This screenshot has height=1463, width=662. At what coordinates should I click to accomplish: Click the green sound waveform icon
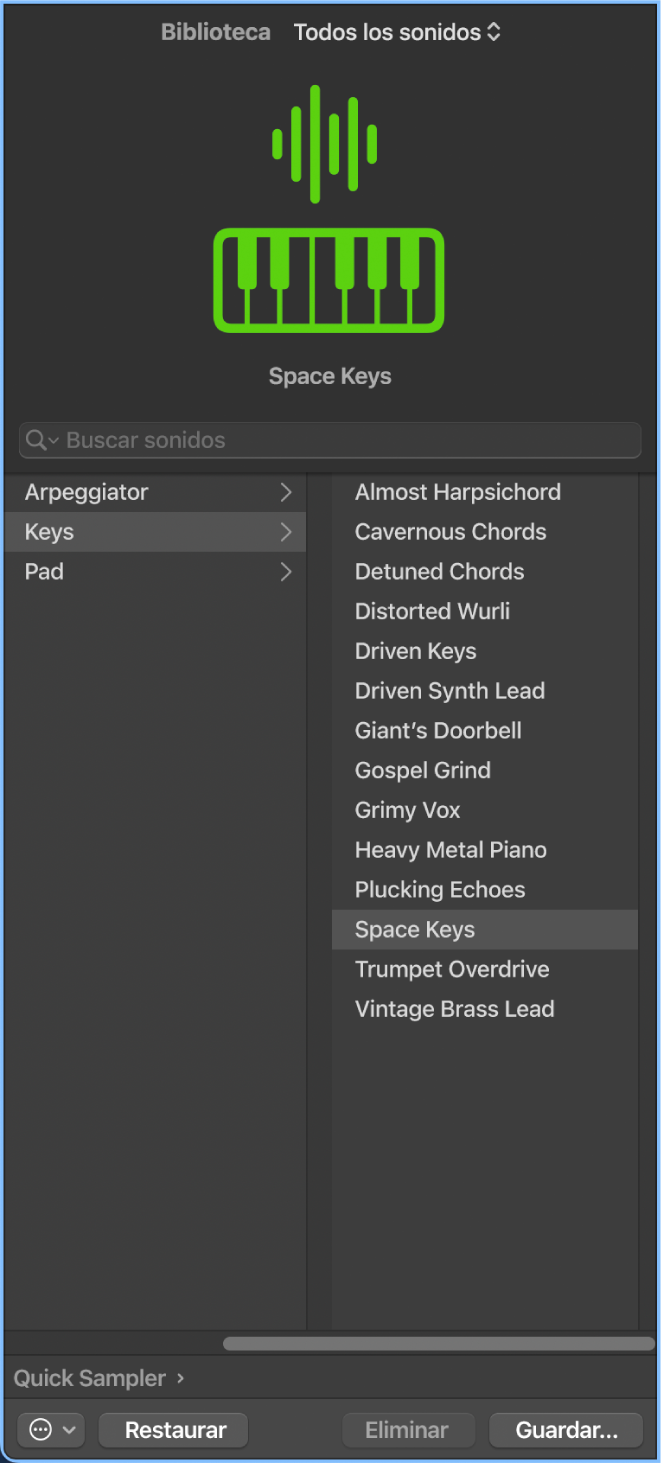click(325, 144)
